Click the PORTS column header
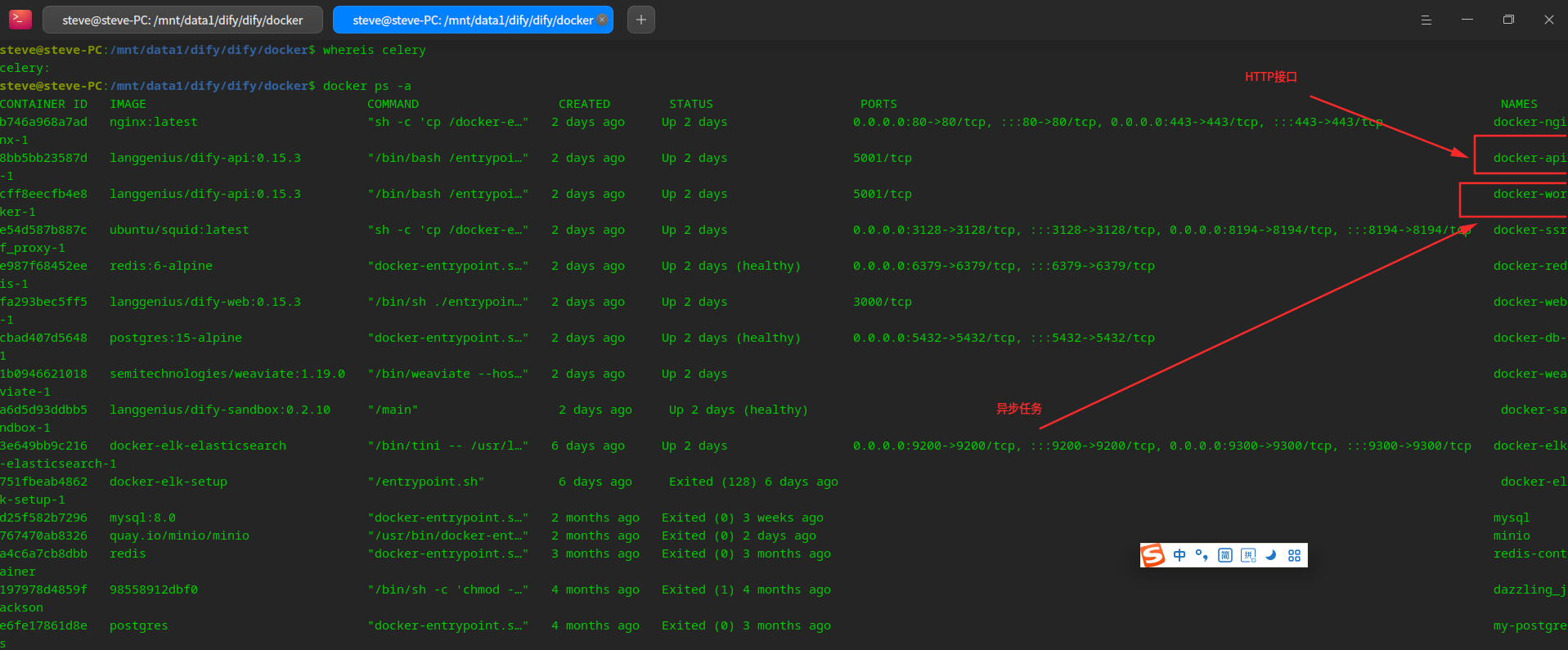Screen dimensions: 1568x650 pos(878,104)
